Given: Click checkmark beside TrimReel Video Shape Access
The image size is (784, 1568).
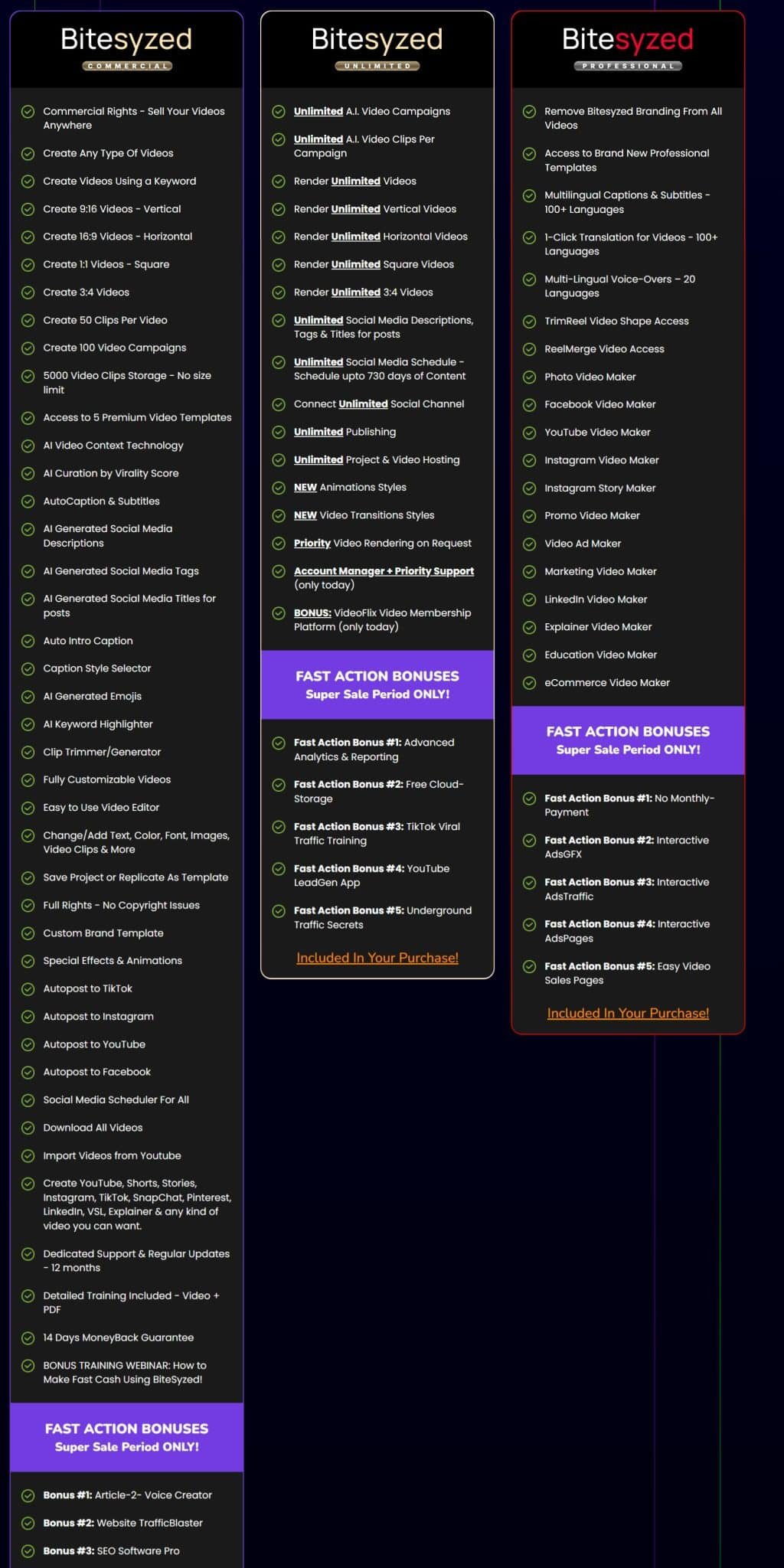Looking at the screenshot, I should pos(529,322).
